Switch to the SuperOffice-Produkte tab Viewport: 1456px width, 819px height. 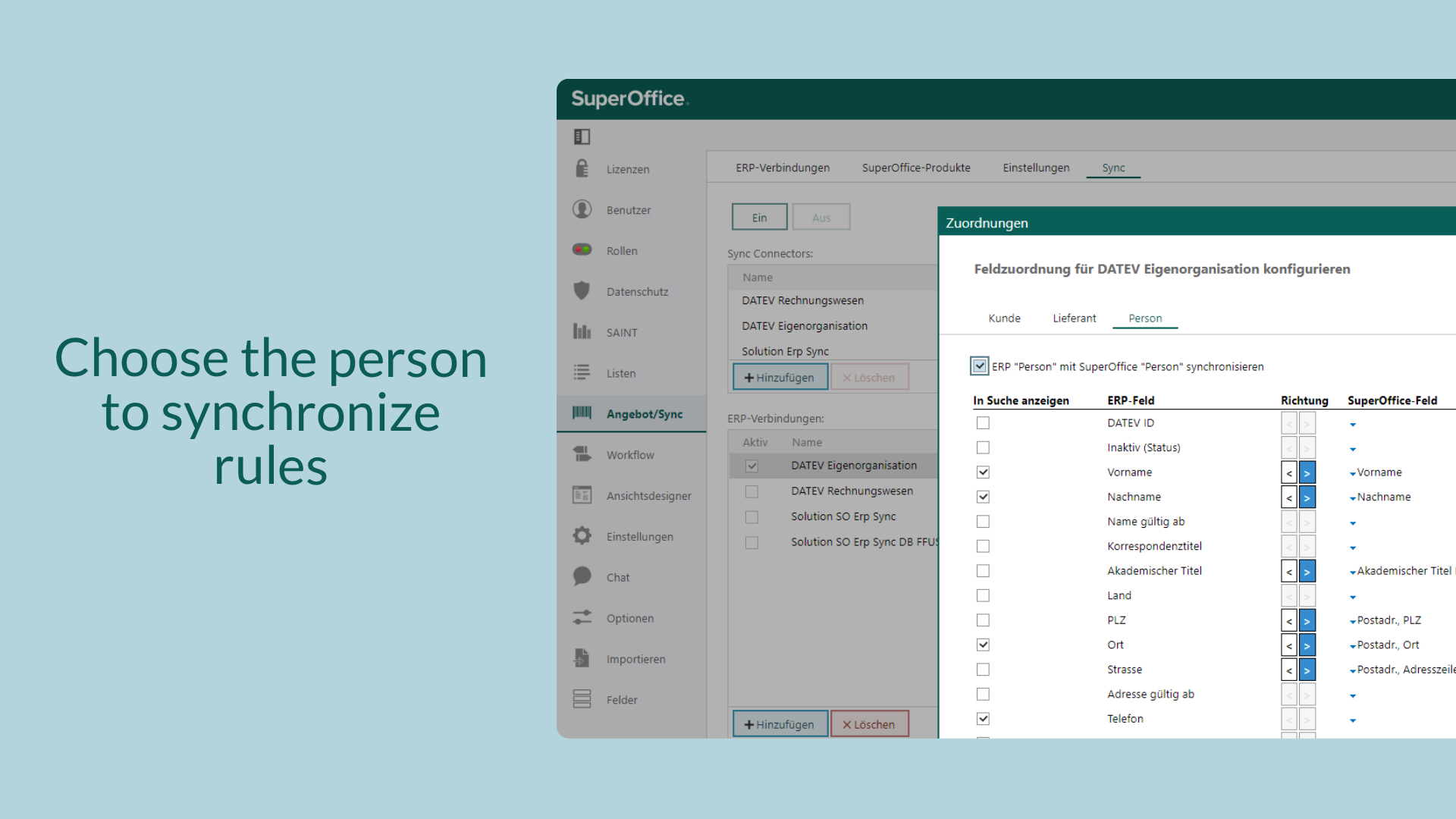pos(916,168)
